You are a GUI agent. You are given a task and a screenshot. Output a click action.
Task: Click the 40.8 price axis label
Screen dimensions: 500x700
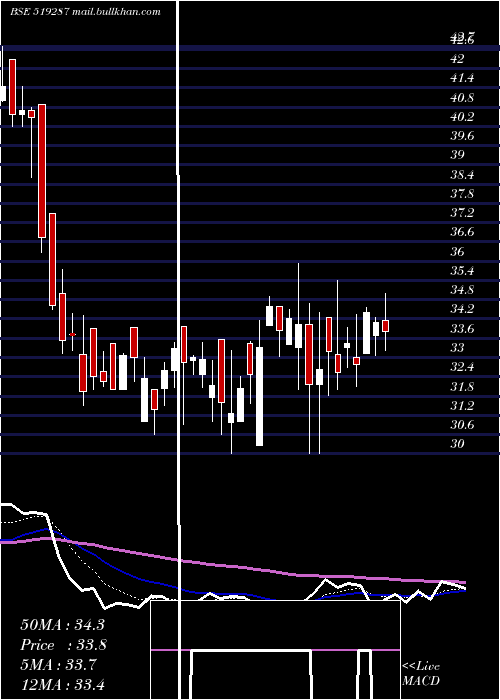[462, 97]
